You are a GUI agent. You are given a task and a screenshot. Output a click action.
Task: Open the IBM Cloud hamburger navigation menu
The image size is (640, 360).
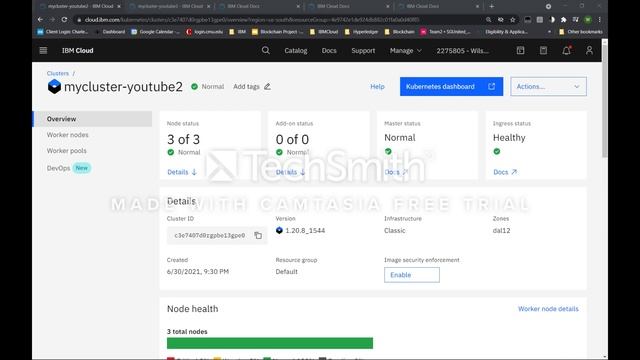point(43,51)
